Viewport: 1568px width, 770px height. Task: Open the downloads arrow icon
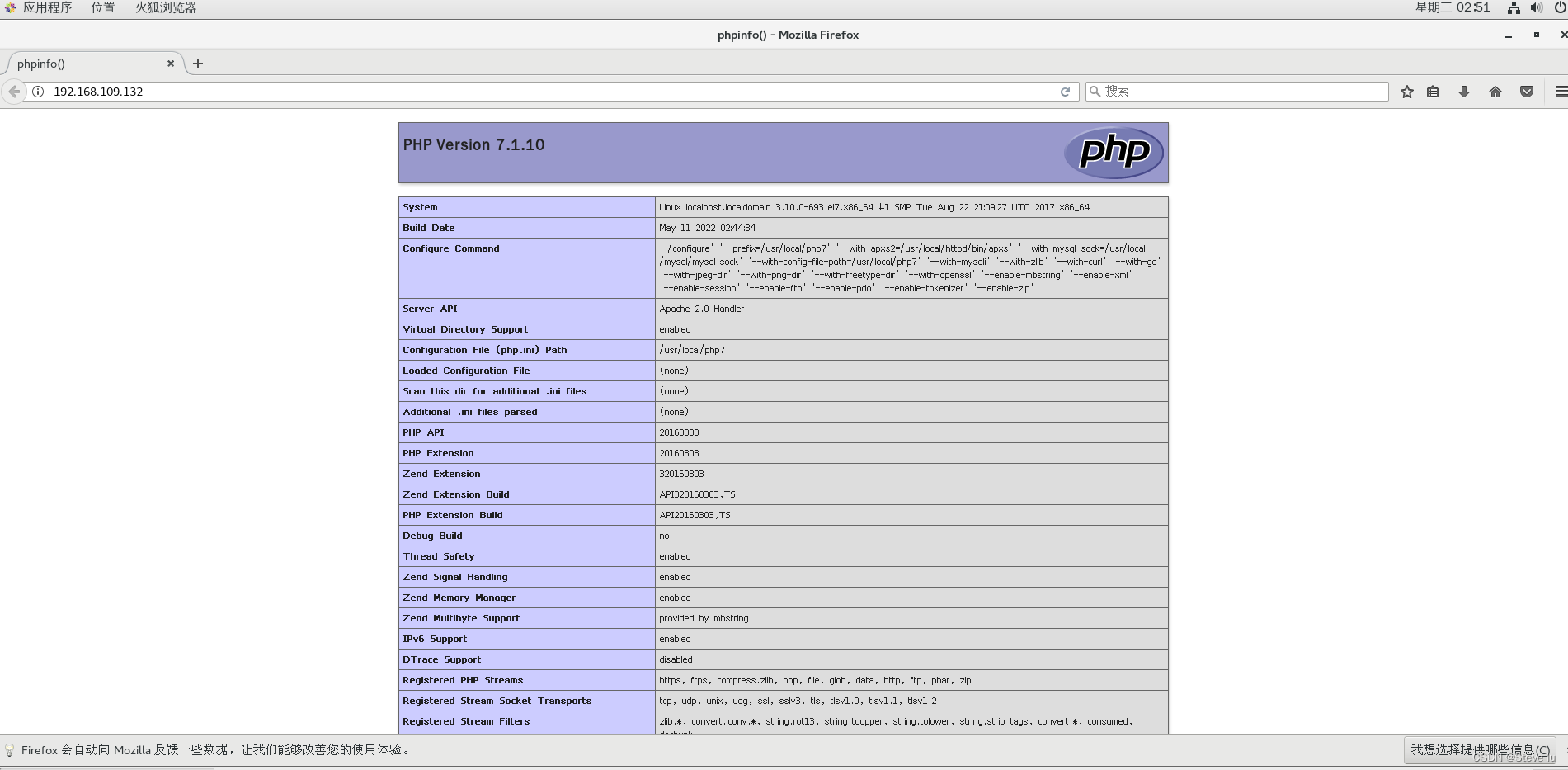click(x=1464, y=92)
